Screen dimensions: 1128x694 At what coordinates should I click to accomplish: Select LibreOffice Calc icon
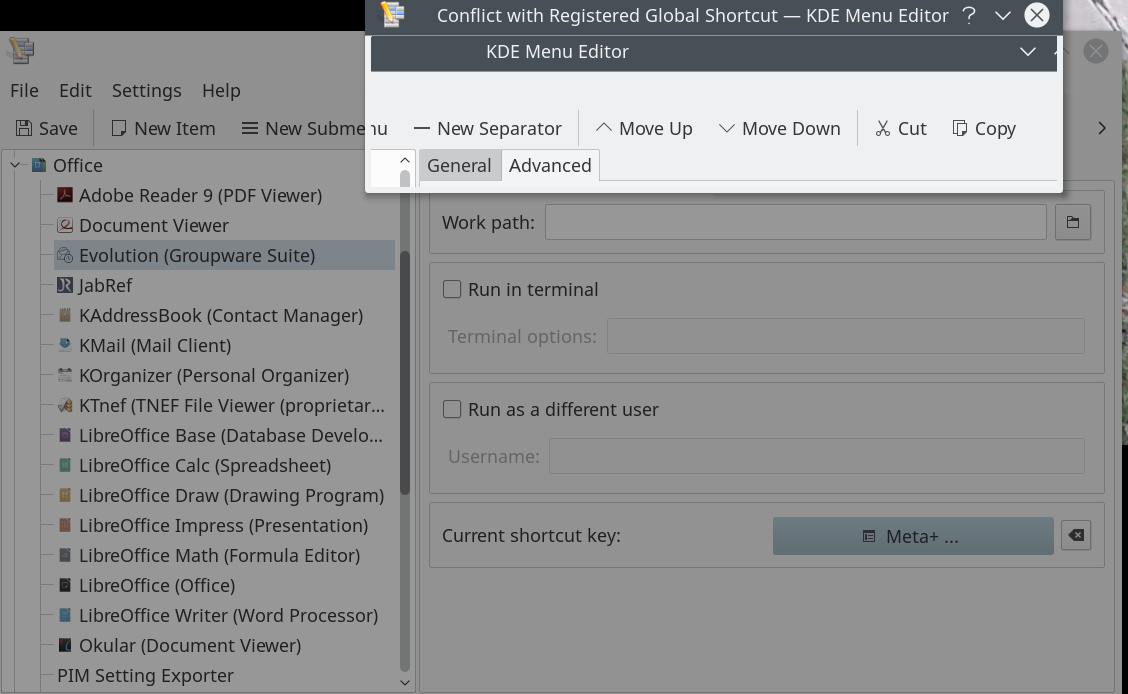coord(65,465)
